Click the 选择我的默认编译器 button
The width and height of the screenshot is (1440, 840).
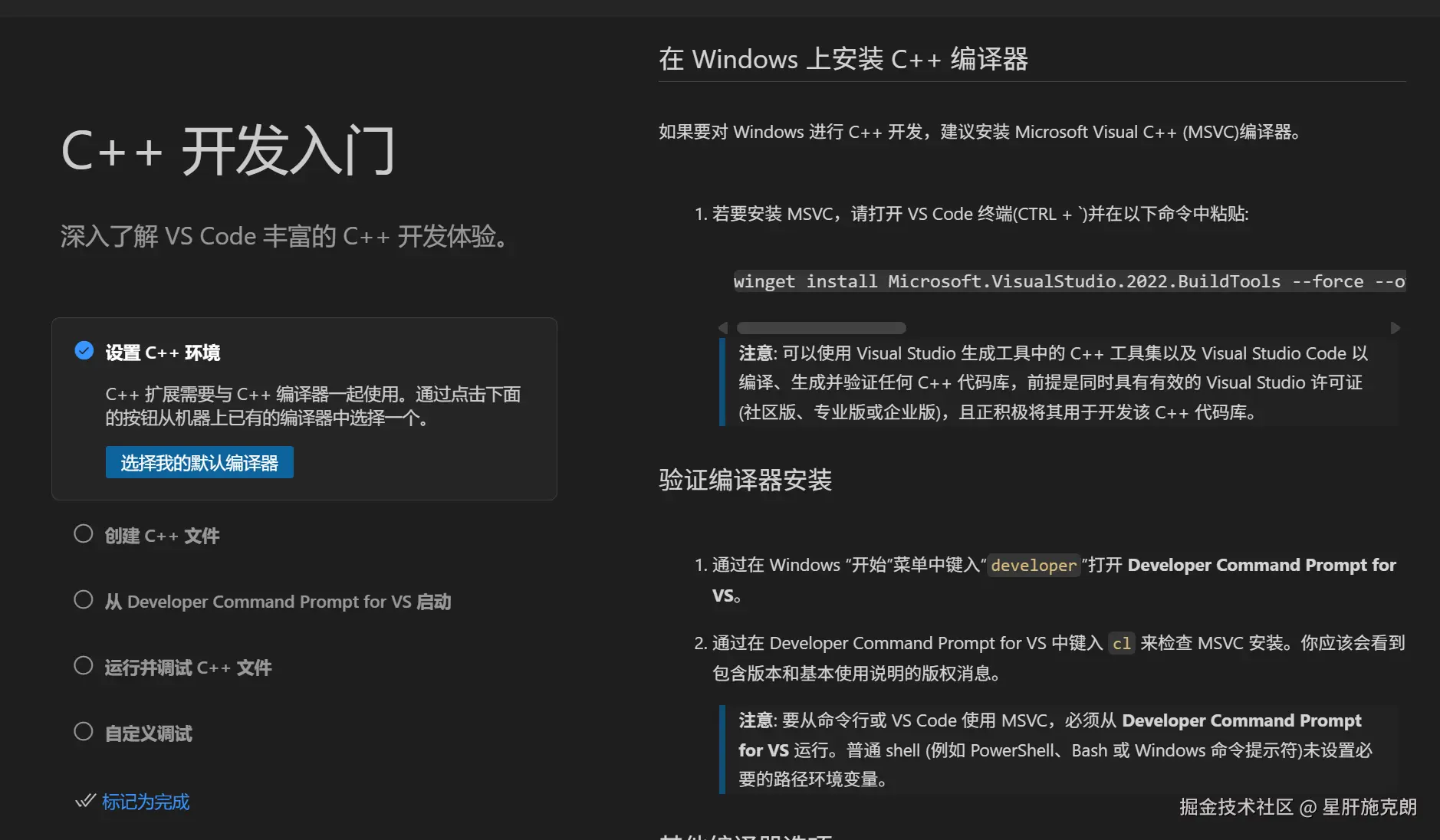coord(199,462)
